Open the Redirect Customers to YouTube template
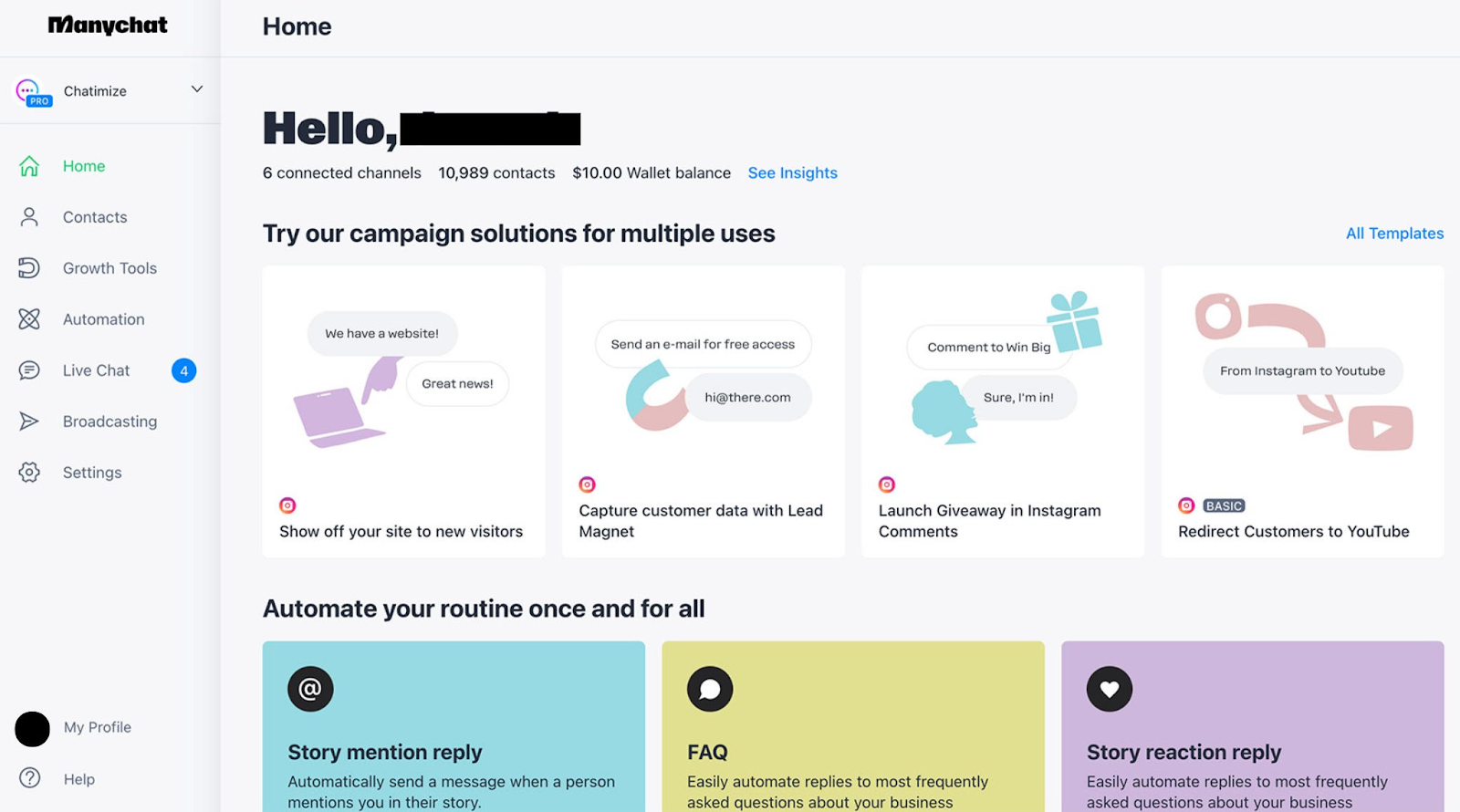Image resolution: width=1460 pixels, height=812 pixels. 1301,411
